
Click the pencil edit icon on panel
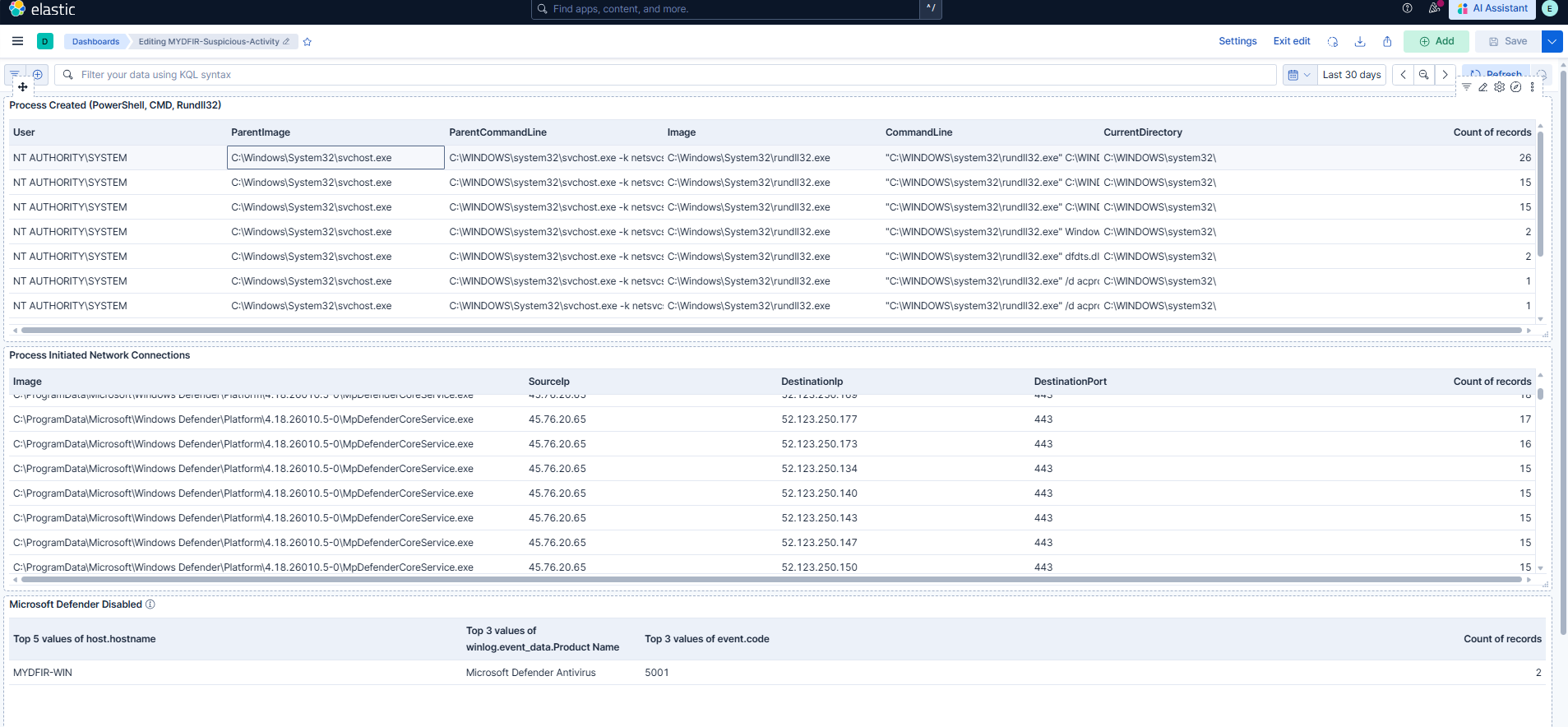[x=1482, y=87]
